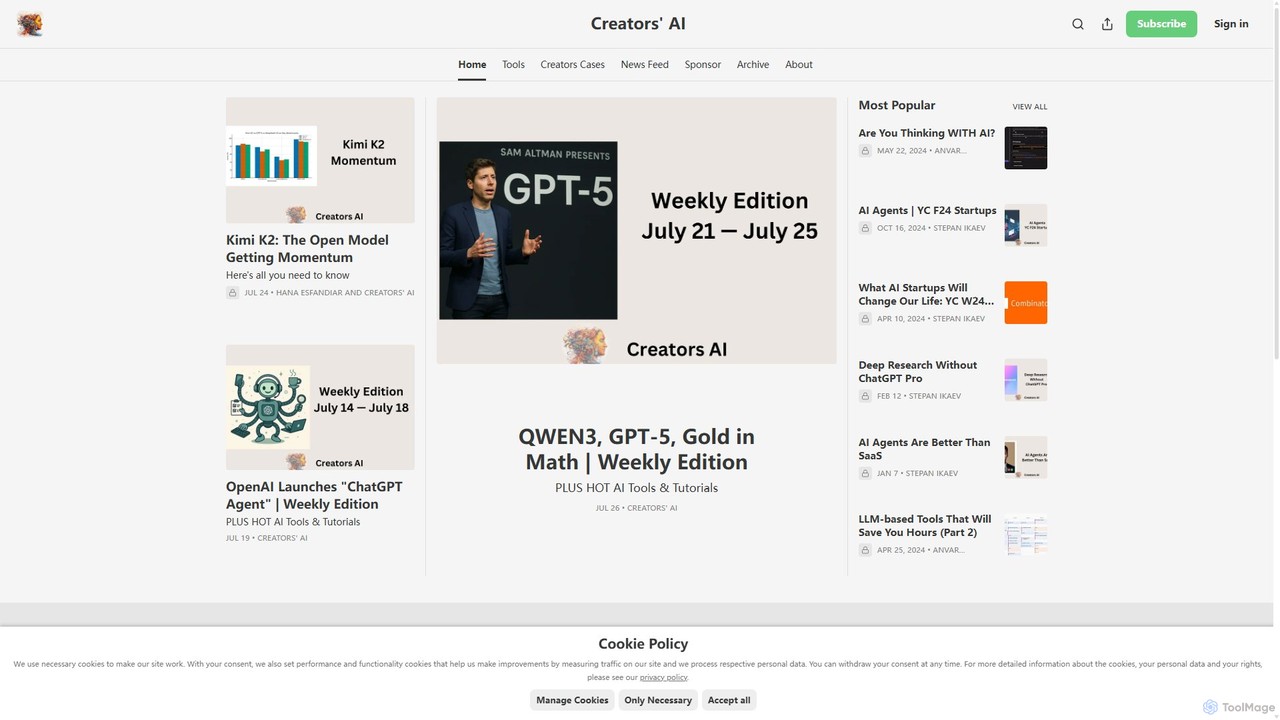The width and height of the screenshot is (1280, 720).
Task: Go to the Sponsor tab
Action: coord(702,65)
